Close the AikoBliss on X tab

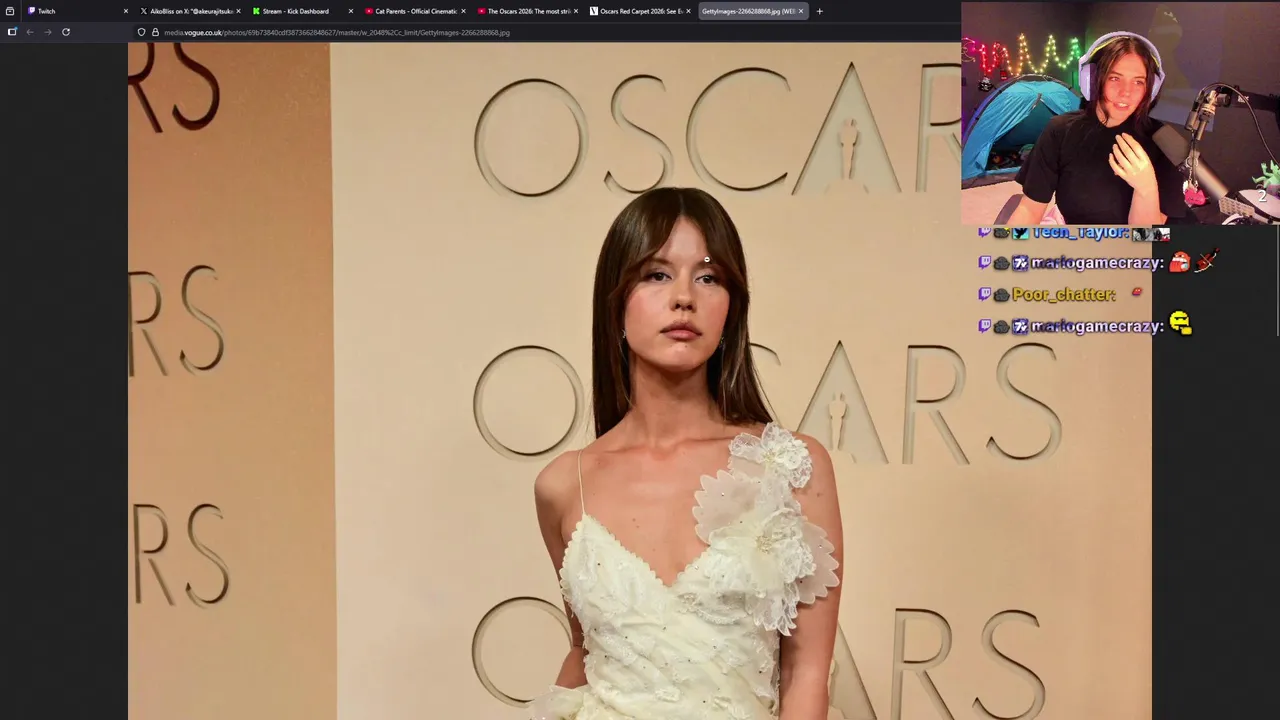[x=238, y=11]
